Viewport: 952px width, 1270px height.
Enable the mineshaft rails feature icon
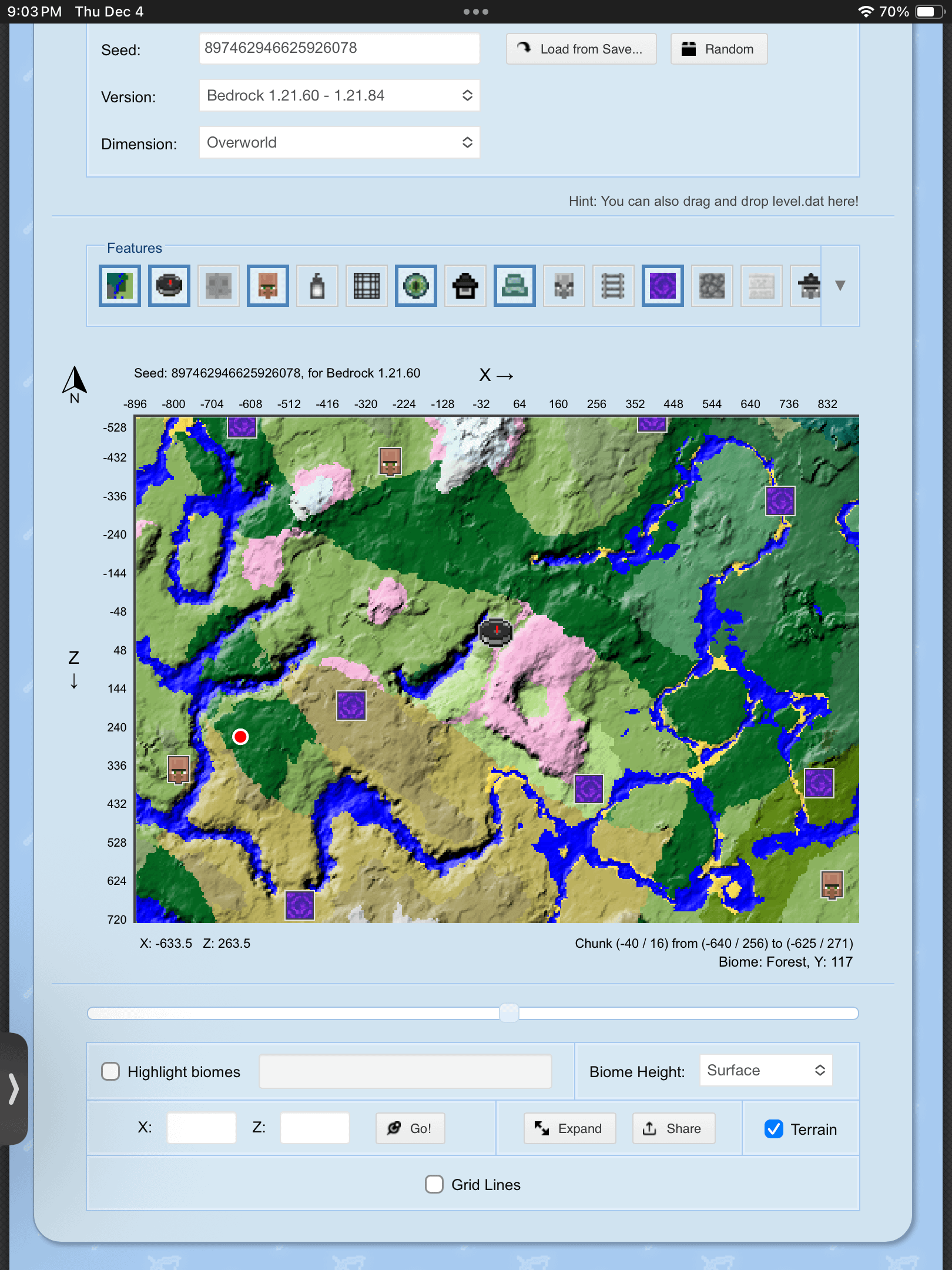click(613, 286)
